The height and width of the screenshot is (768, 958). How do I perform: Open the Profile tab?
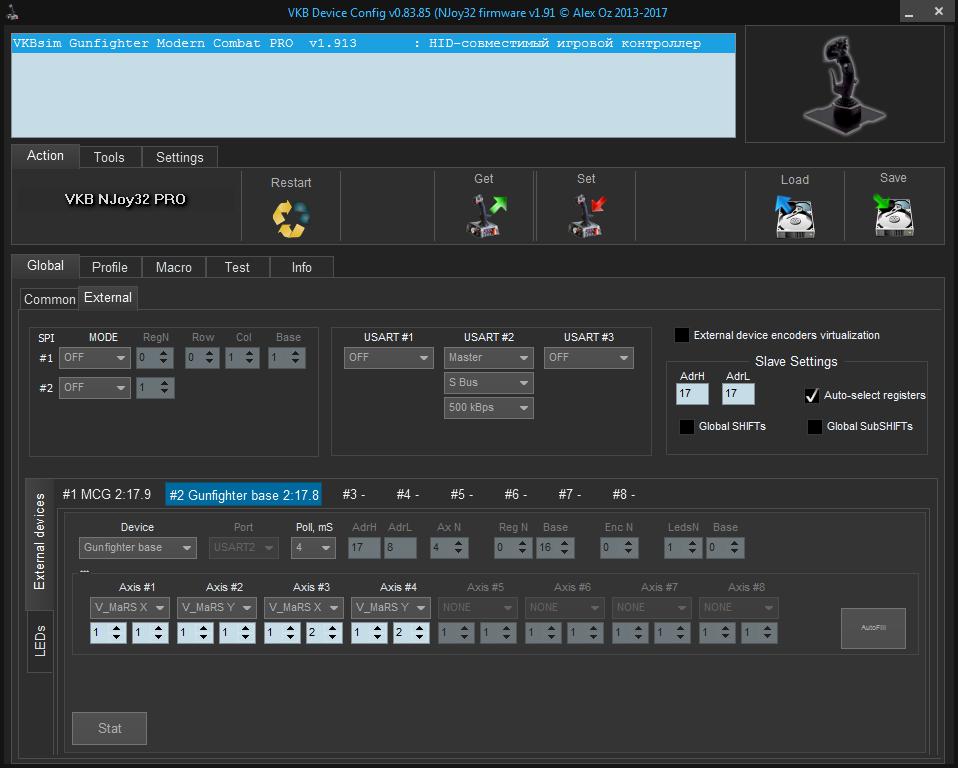pyautogui.click(x=110, y=267)
